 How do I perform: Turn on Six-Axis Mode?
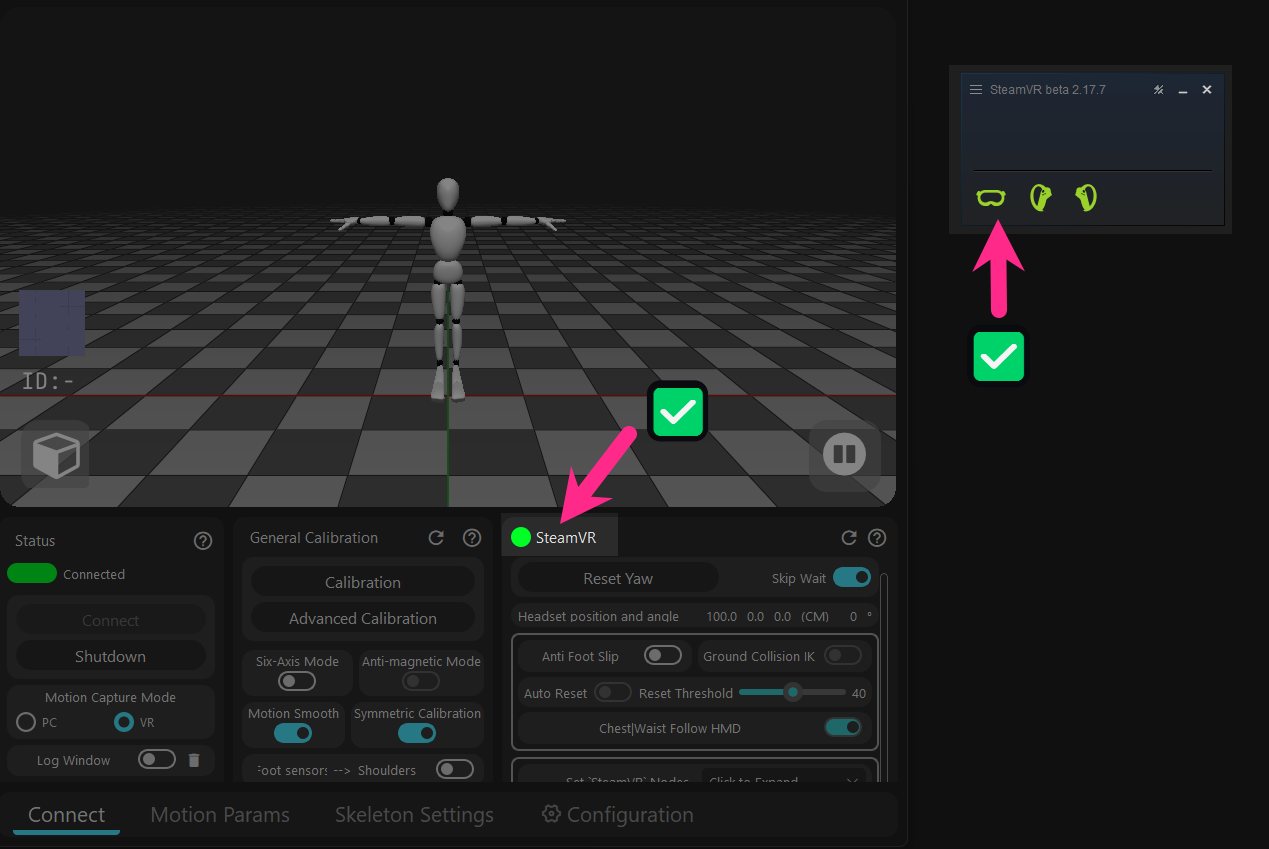297,681
